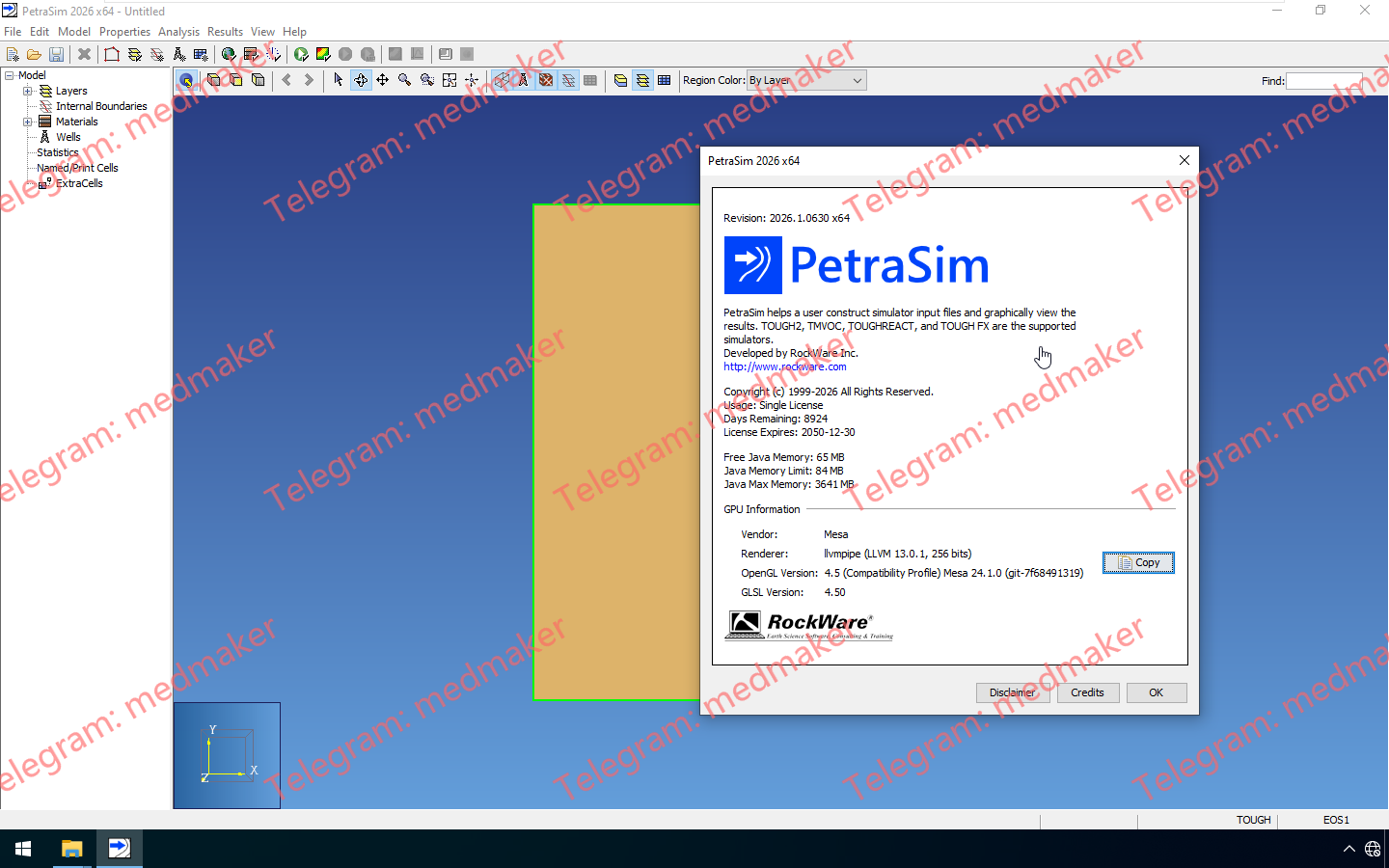Close the PetraSim 2026 x64 about dialog

click(1185, 160)
